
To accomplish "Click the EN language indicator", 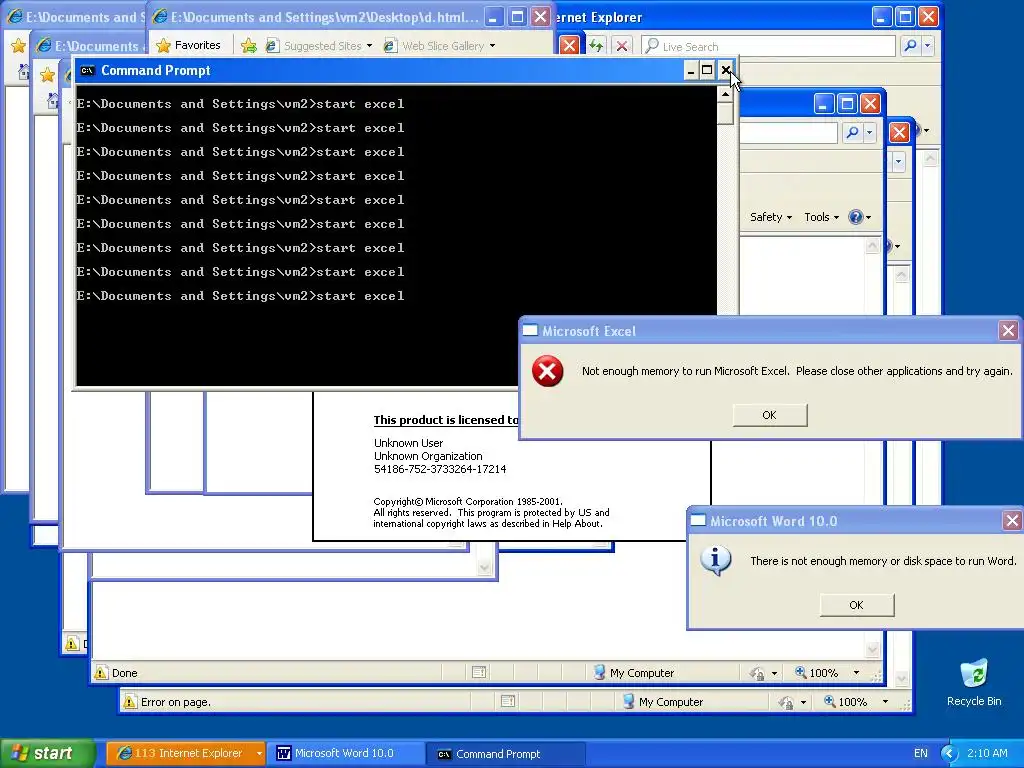I will click(920, 753).
